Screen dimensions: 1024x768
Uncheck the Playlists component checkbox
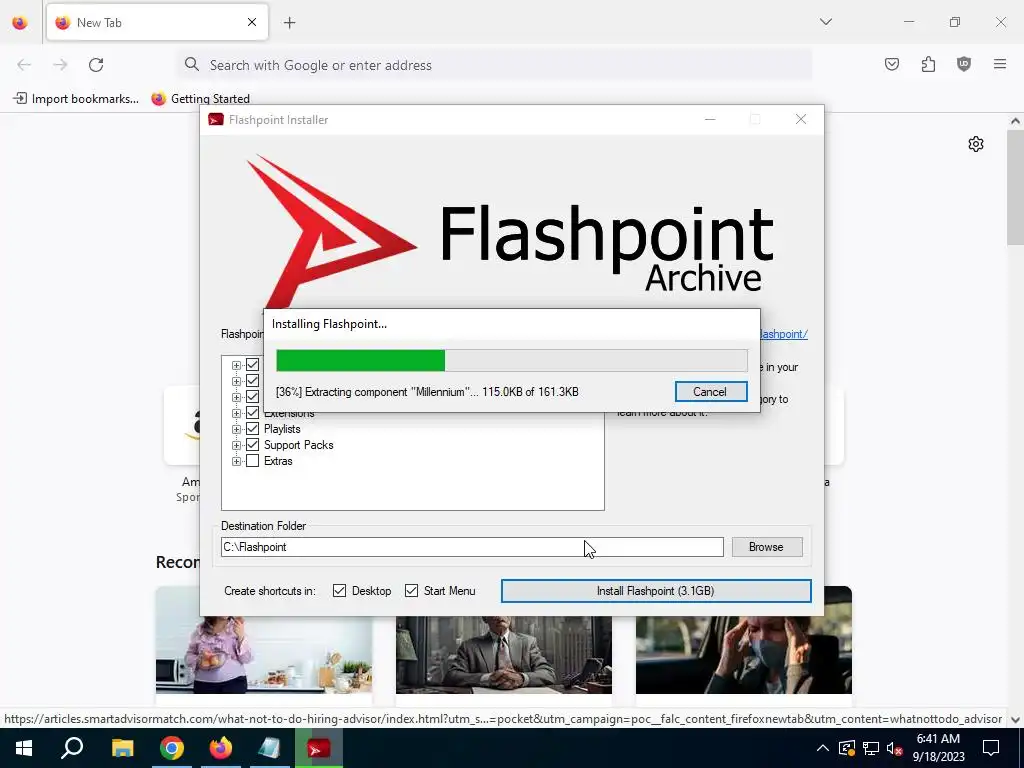click(x=253, y=429)
